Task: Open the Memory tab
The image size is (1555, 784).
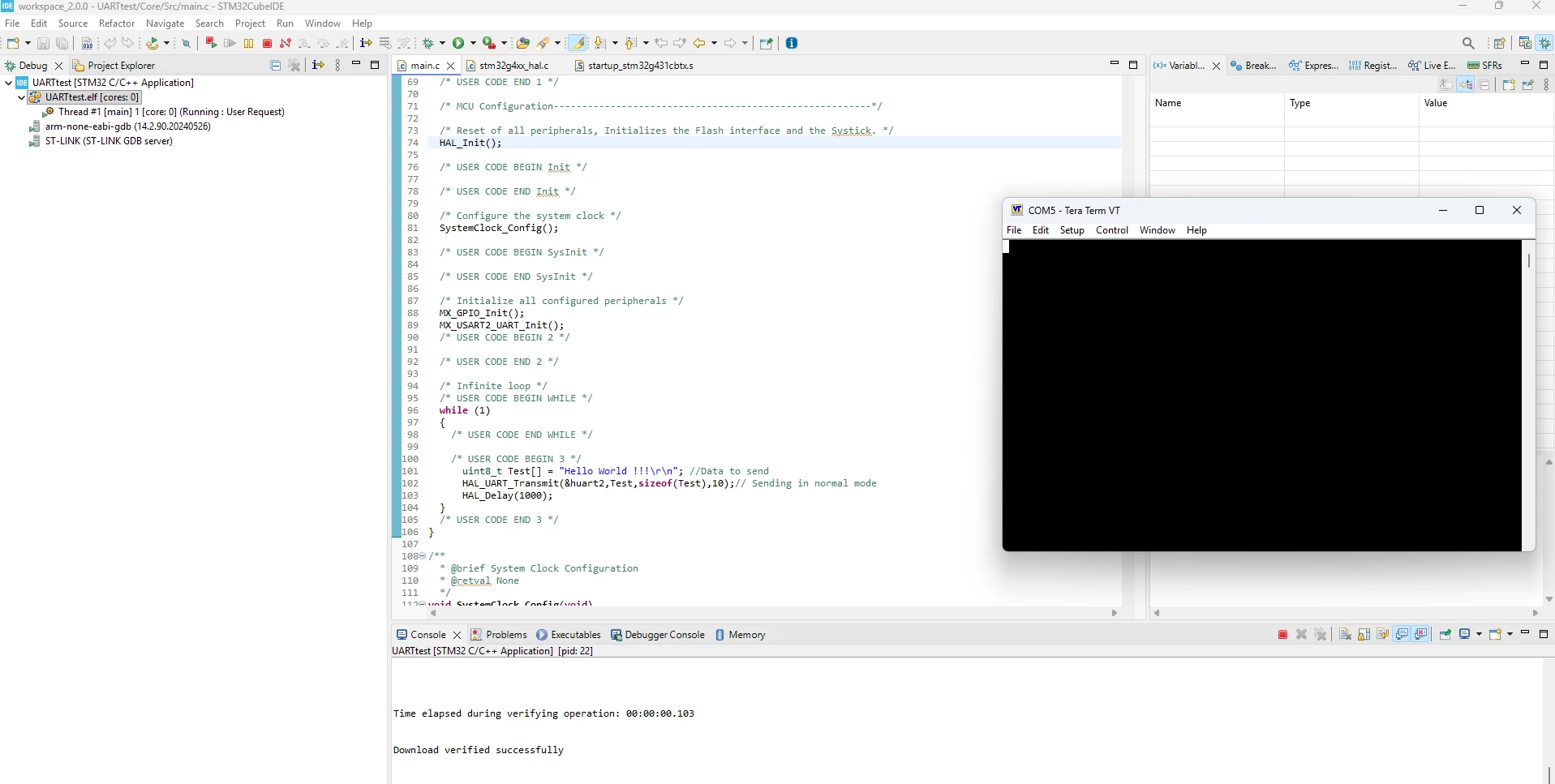Action: (x=740, y=635)
